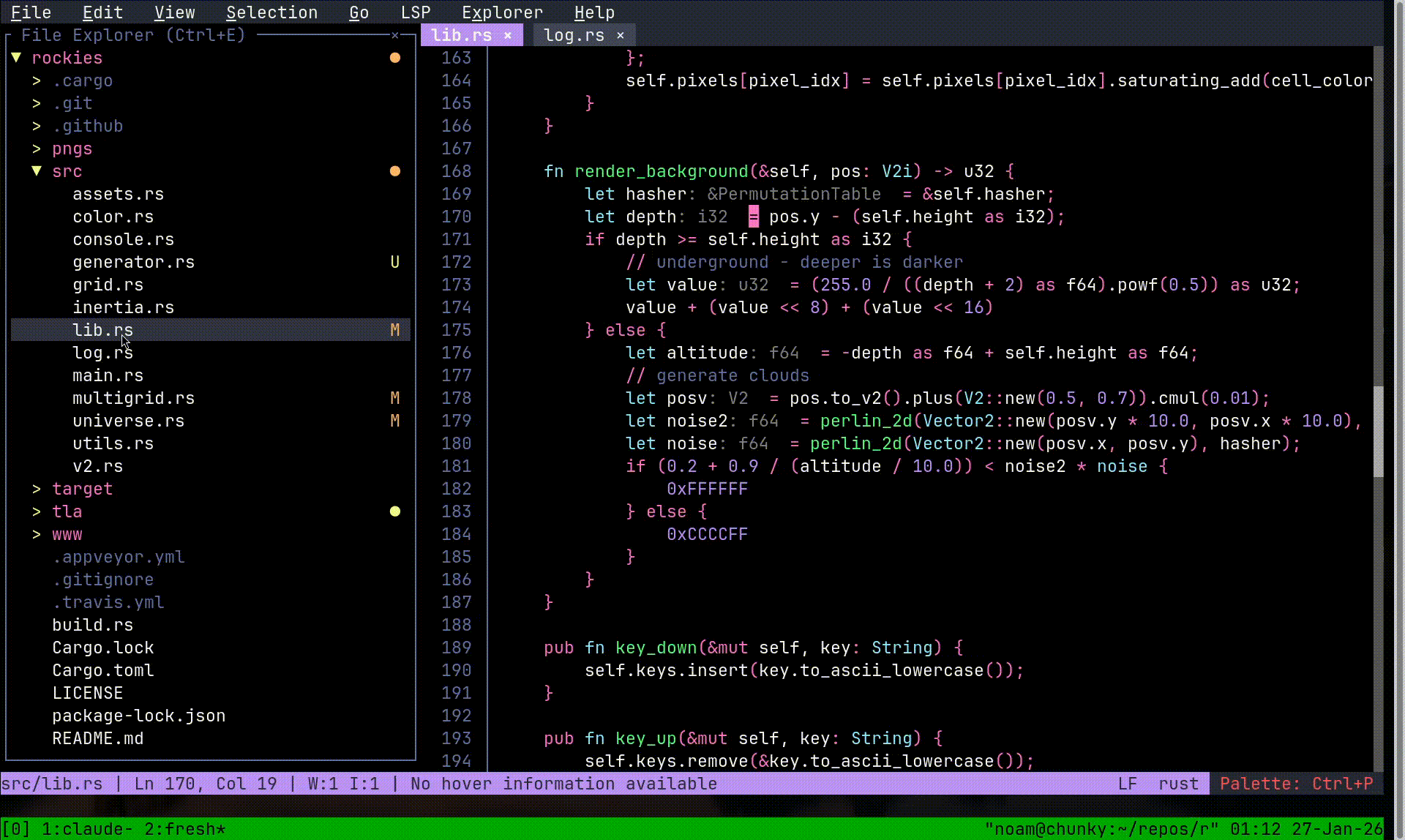Switch to the log.rs tab
1405x840 pixels.
pos(574,35)
